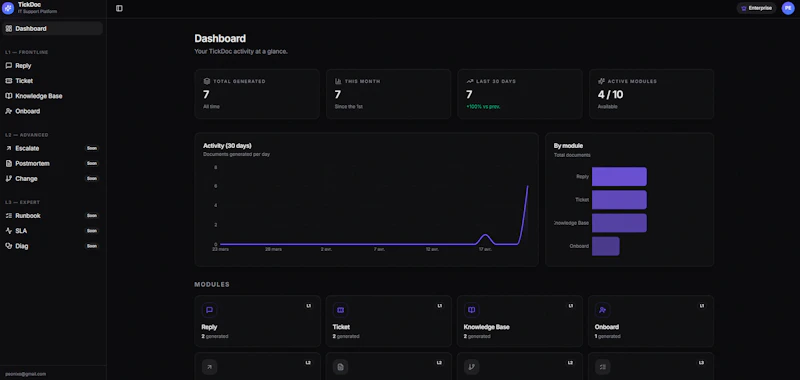
Task: Open the Onboard module card
Action: 651,321
